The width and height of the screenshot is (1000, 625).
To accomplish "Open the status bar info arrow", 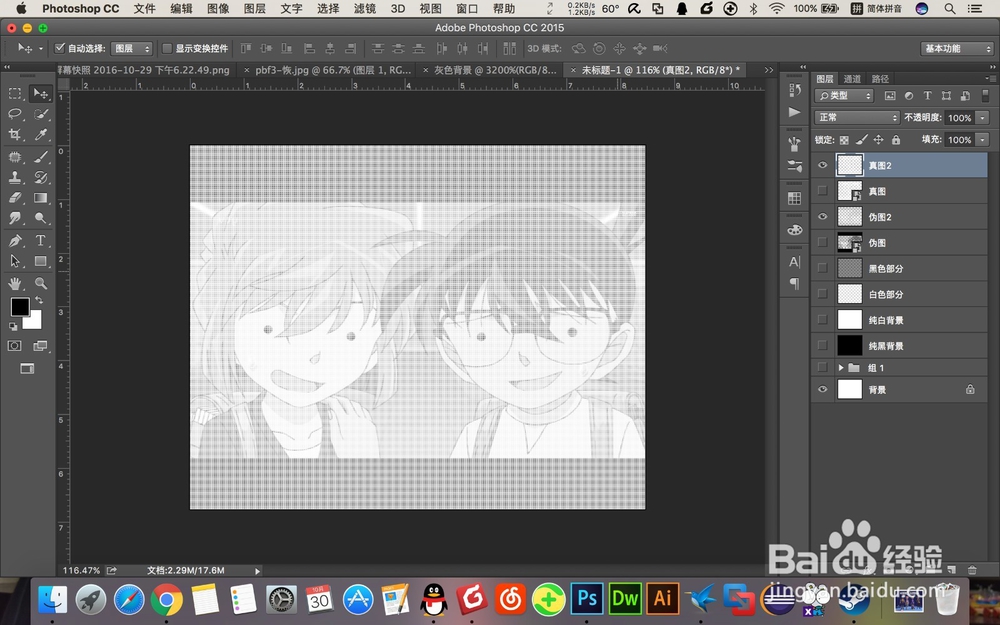I will 258,571.
